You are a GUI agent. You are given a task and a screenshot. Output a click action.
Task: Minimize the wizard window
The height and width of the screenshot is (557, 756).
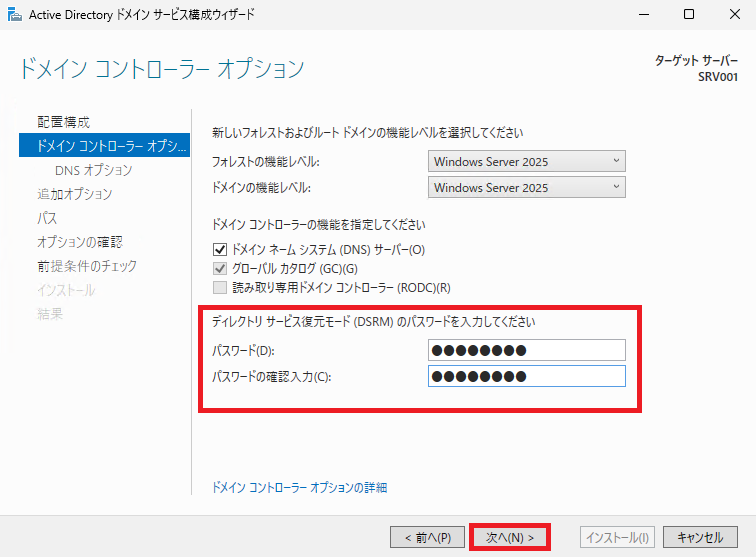click(644, 14)
